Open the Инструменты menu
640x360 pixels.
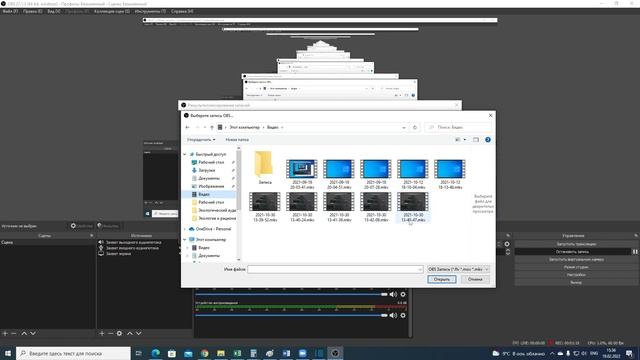pos(150,11)
